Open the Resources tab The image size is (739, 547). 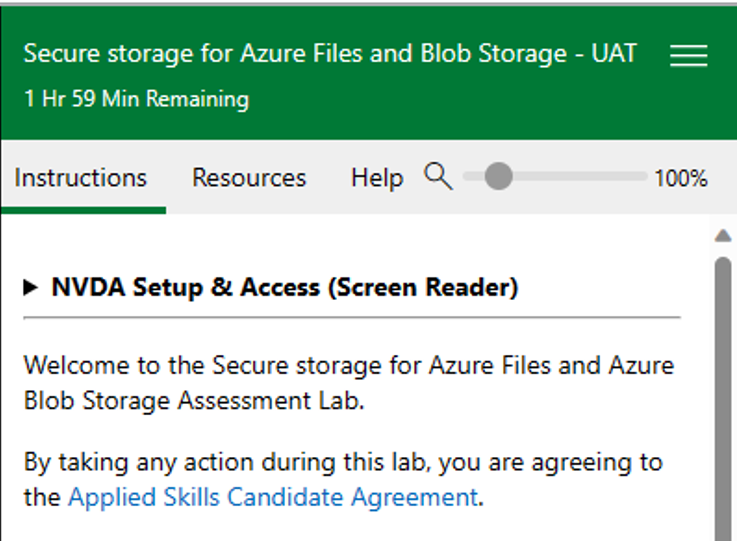pyautogui.click(x=249, y=178)
